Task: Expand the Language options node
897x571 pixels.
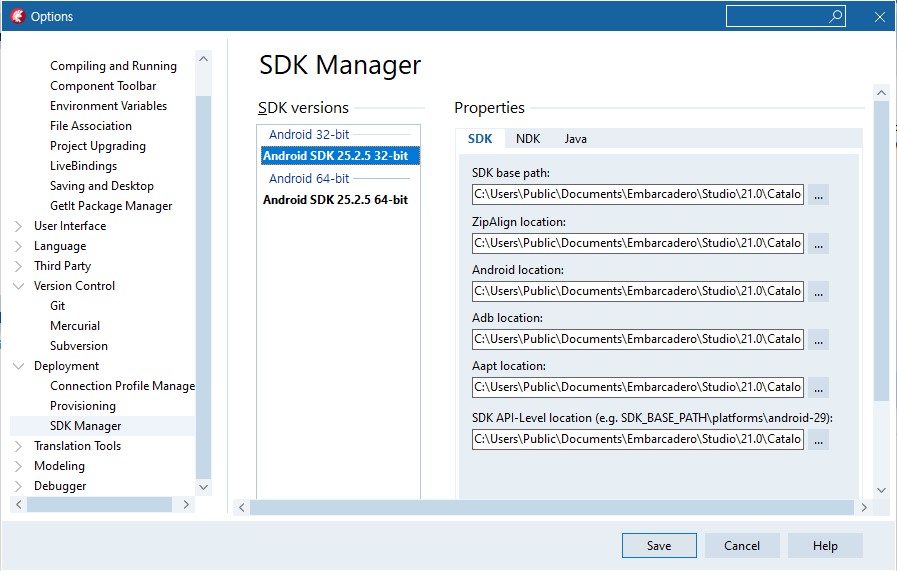Action: point(19,246)
